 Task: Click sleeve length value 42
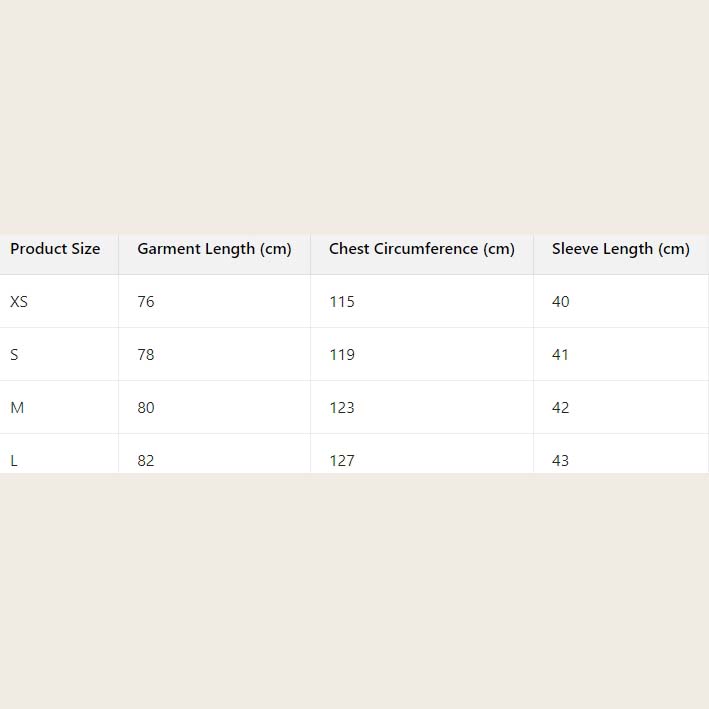(x=561, y=408)
